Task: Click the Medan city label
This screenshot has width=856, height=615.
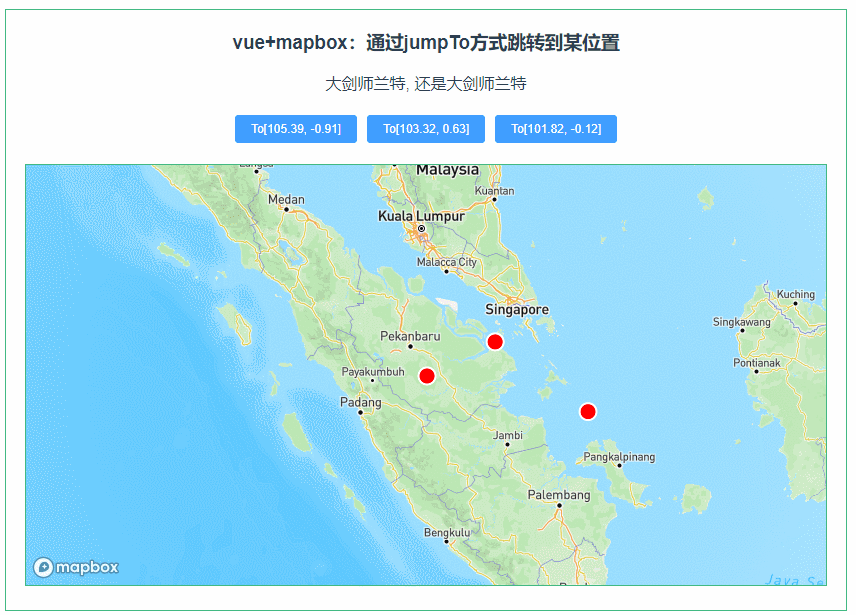Action: (286, 200)
